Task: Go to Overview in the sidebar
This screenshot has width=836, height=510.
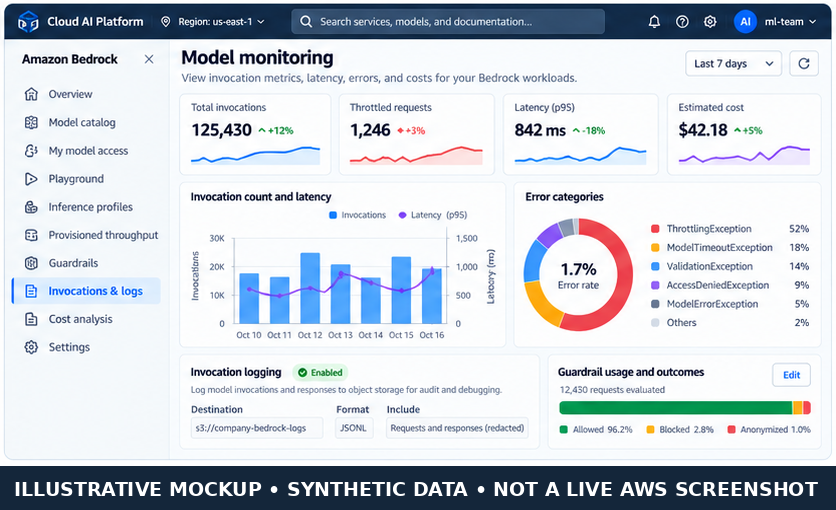Action: pos(85,94)
